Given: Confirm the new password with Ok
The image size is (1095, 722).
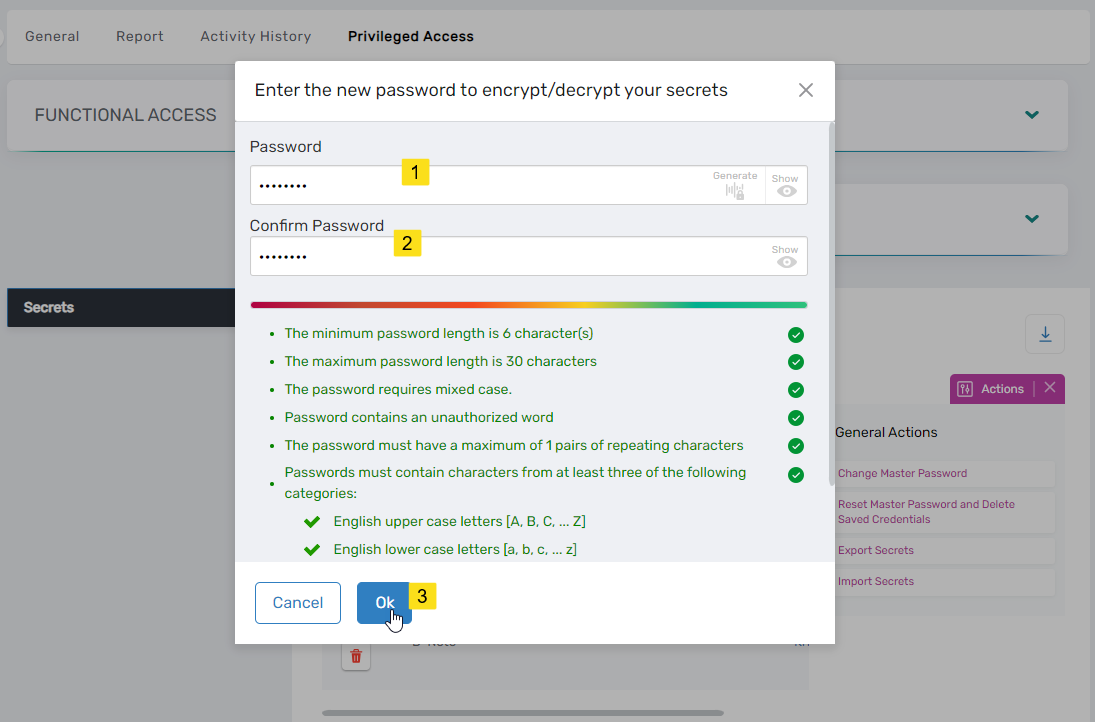Looking at the screenshot, I should point(384,603).
